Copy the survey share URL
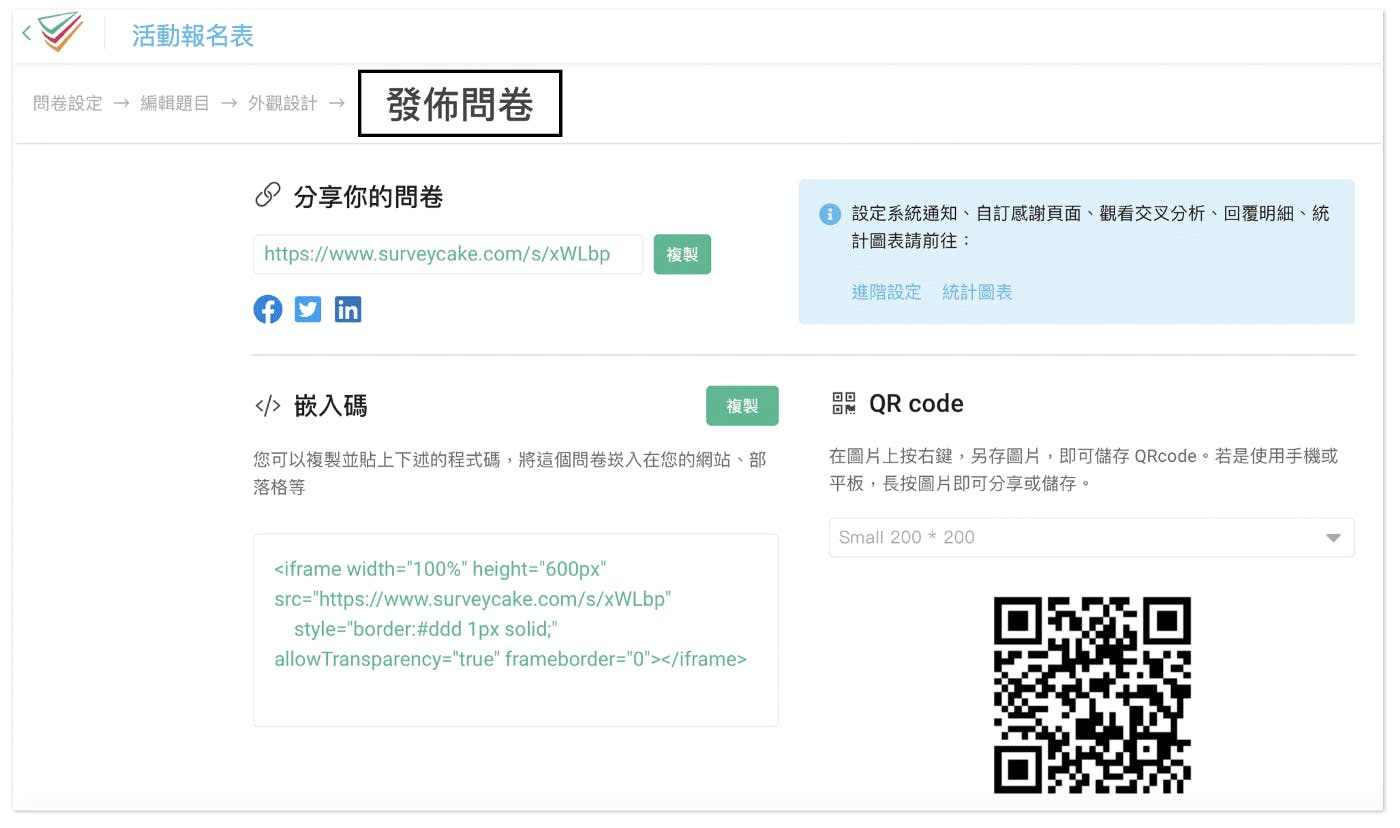Viewport: 1400px width, 828px height. pyautogui.click(x=682, y=255)
